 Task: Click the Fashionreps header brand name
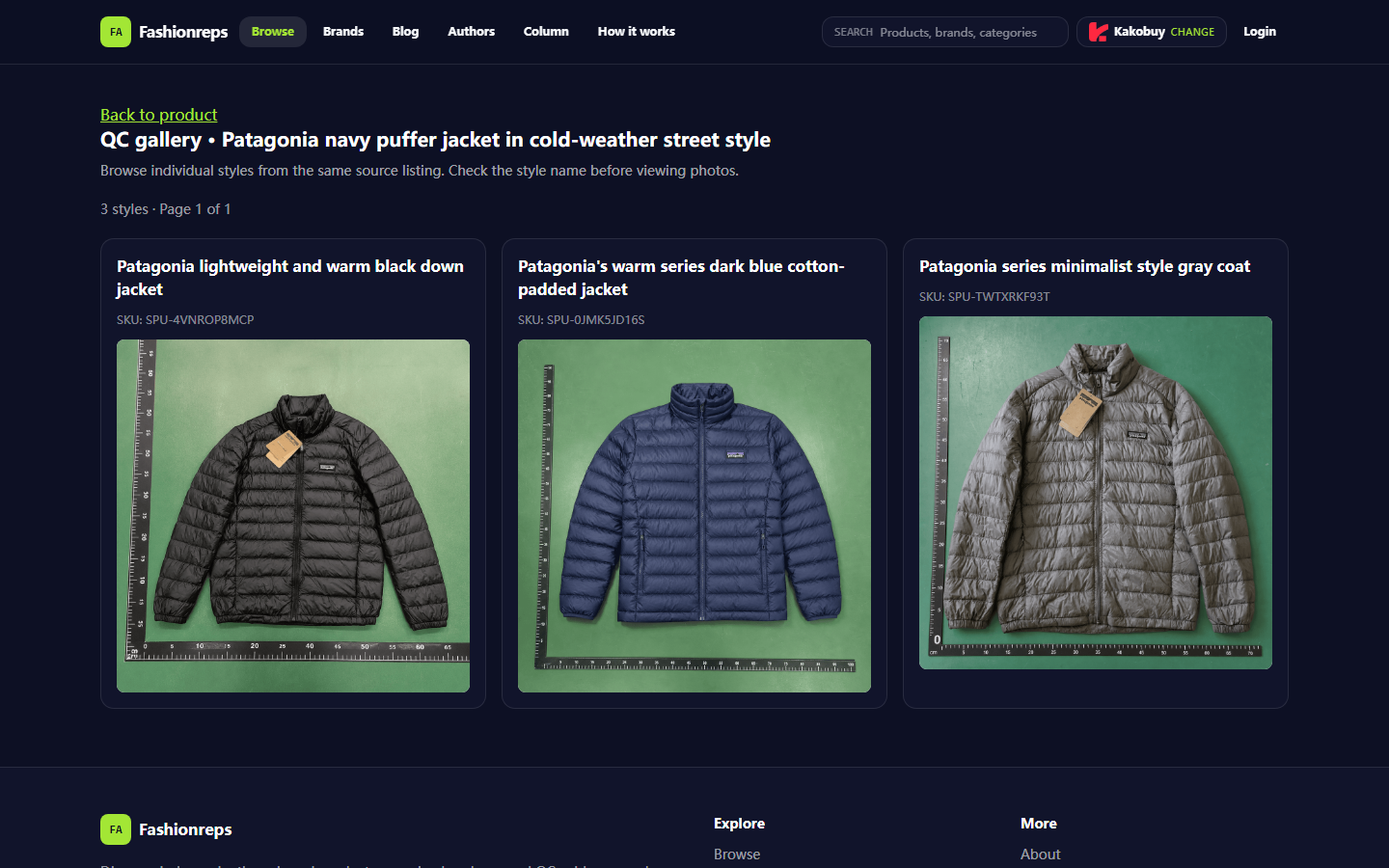point(183,32)
